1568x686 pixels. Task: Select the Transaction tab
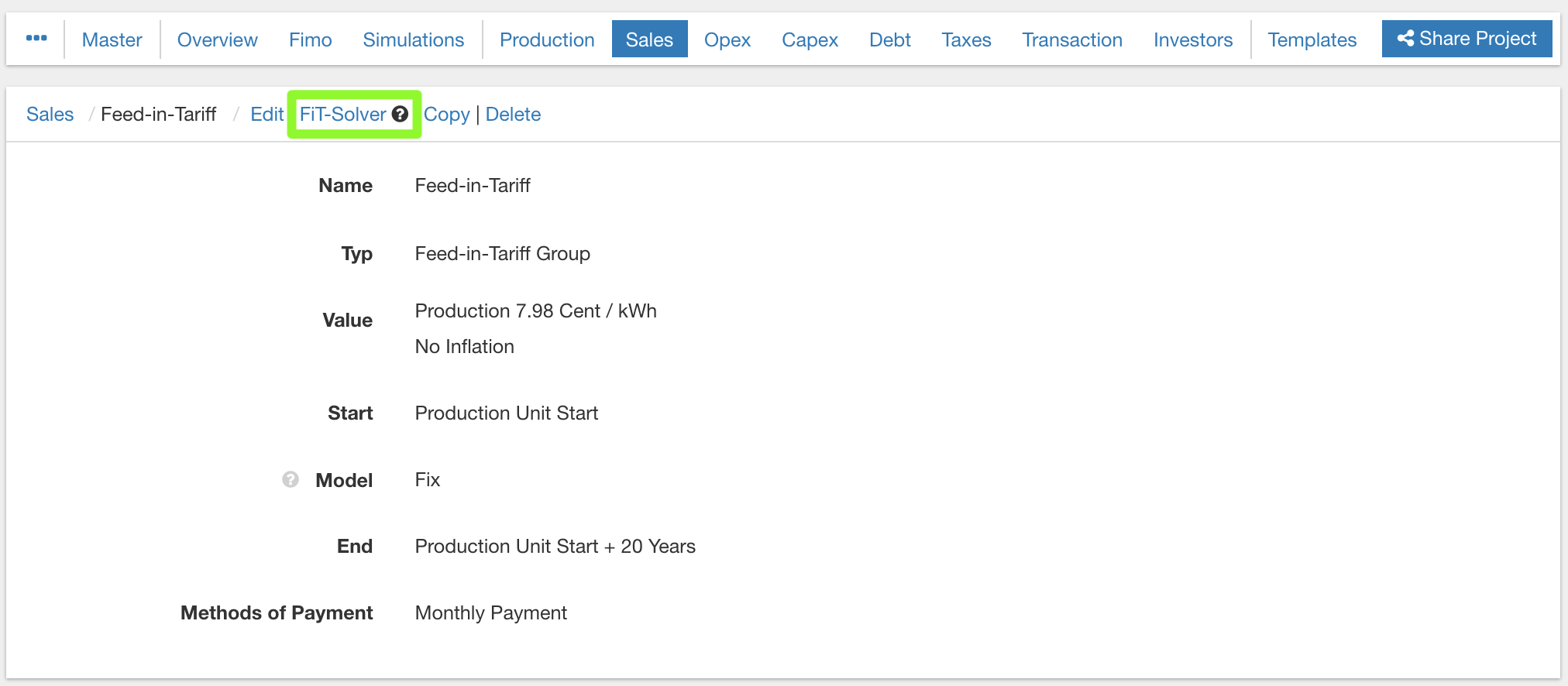click(1071, 39)
